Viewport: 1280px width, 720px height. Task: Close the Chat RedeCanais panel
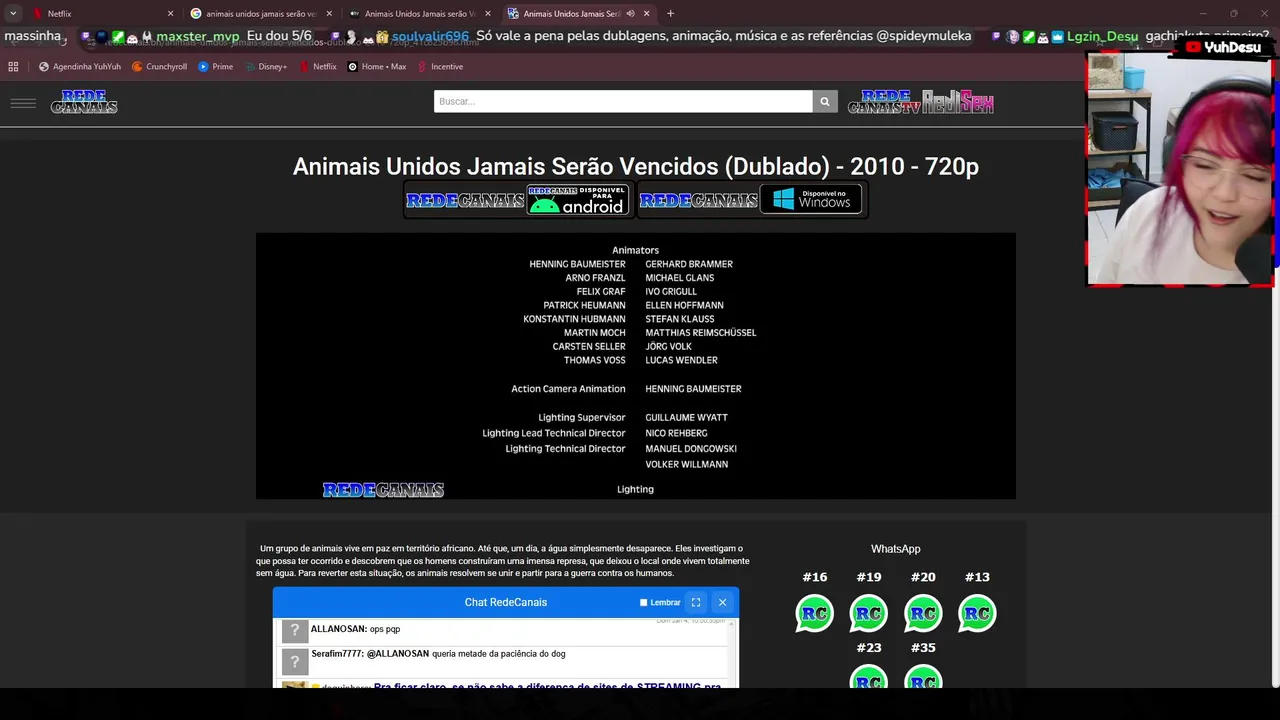point(722,602)
